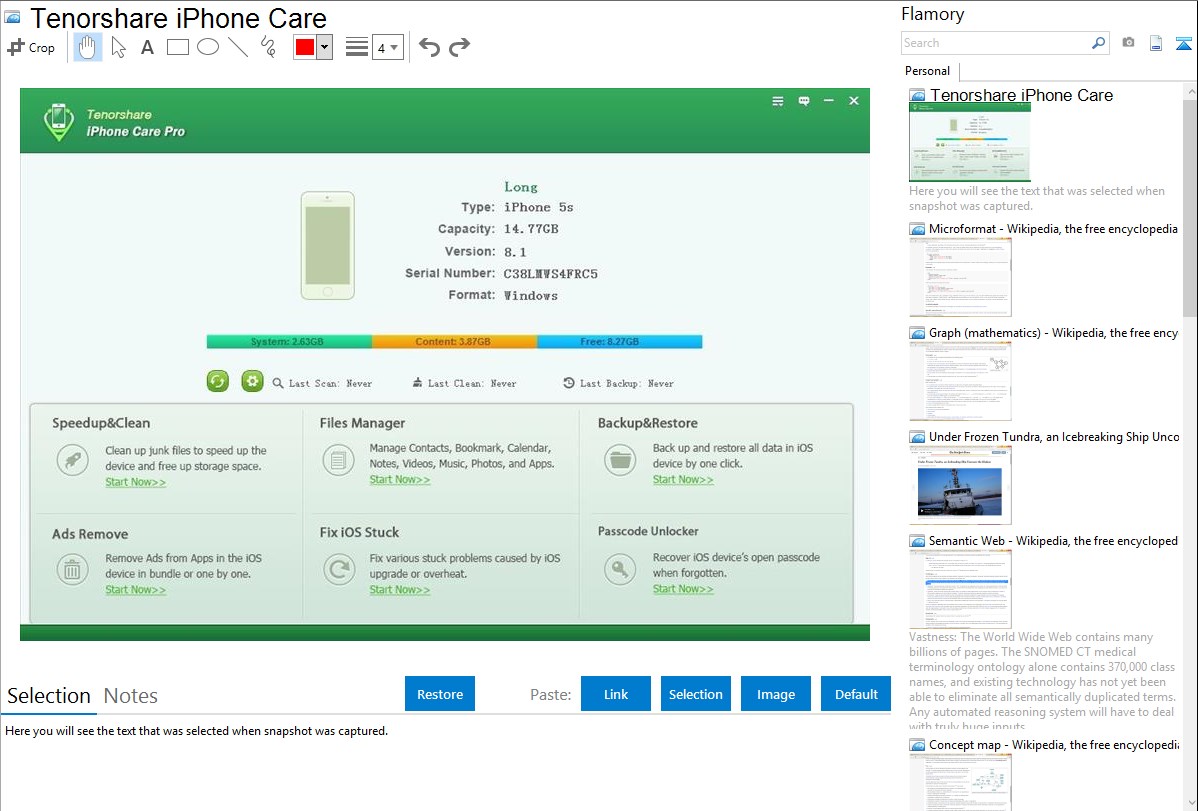Open the line width 4 dropdown
The image size is (1198, 811).
[387, 47]
